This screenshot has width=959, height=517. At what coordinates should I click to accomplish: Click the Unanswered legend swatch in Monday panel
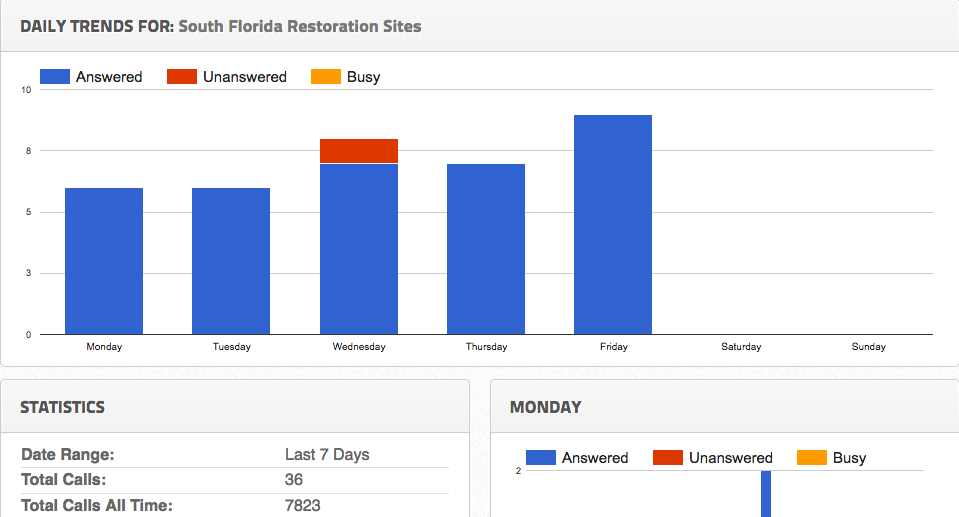[x=668, y=457]
